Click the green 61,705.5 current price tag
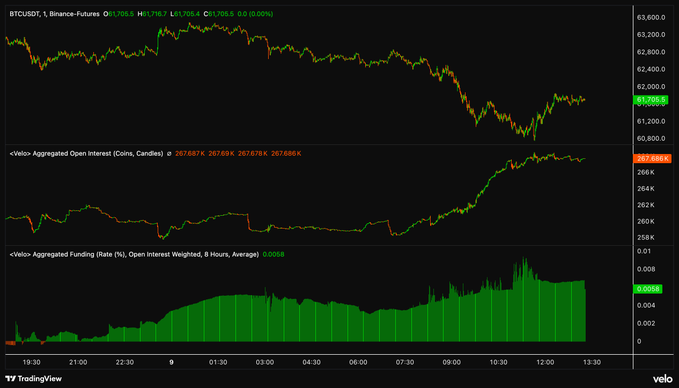Viewport: 679px width, 388px height. (650, 100)
